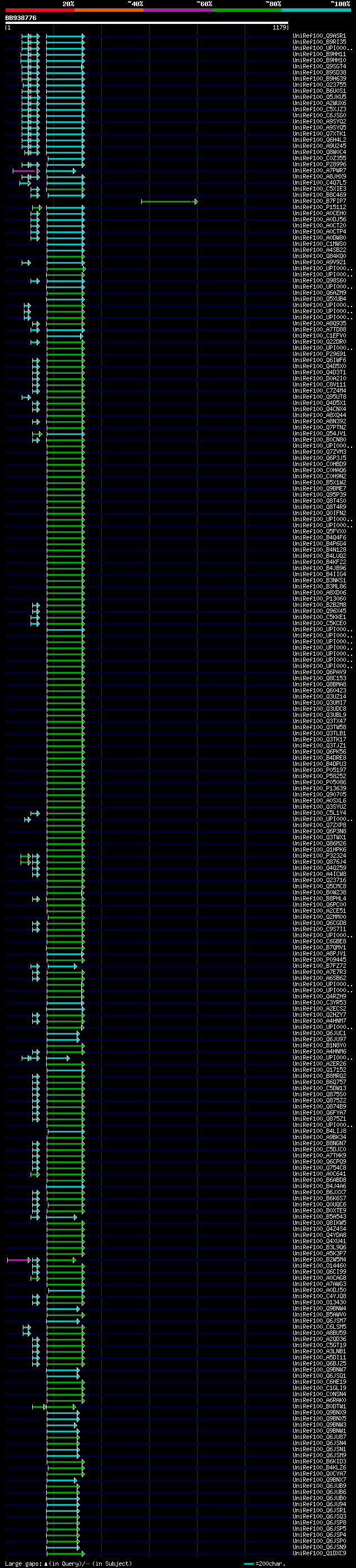
Task: Click hit label UniRef100_B6U0S1
Action: coord(319,91)
